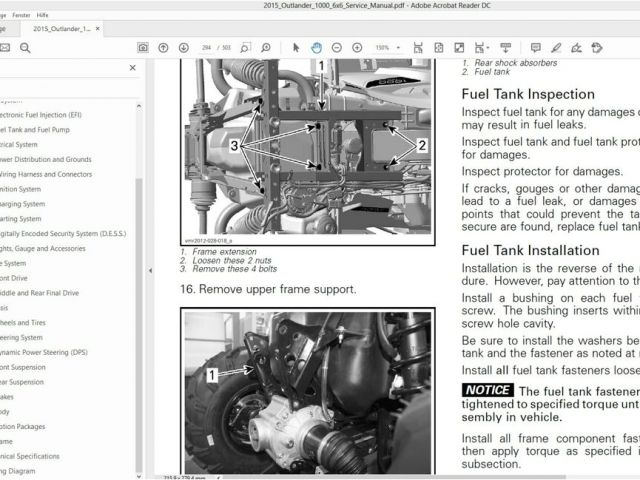Click the snapshot camera icon in toolbar
The image size is (640, 480).
143,47
